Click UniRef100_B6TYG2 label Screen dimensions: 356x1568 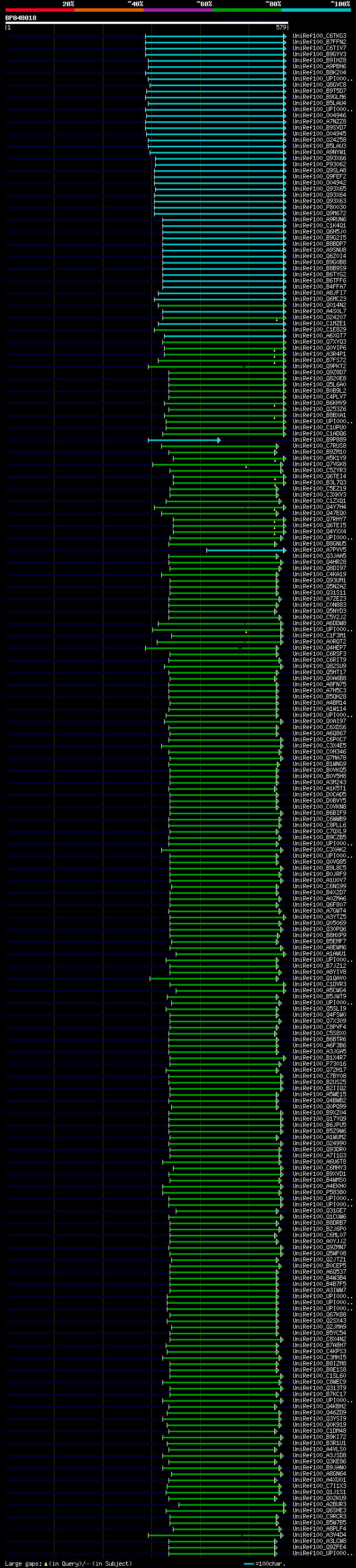click(x=319, y=275)
